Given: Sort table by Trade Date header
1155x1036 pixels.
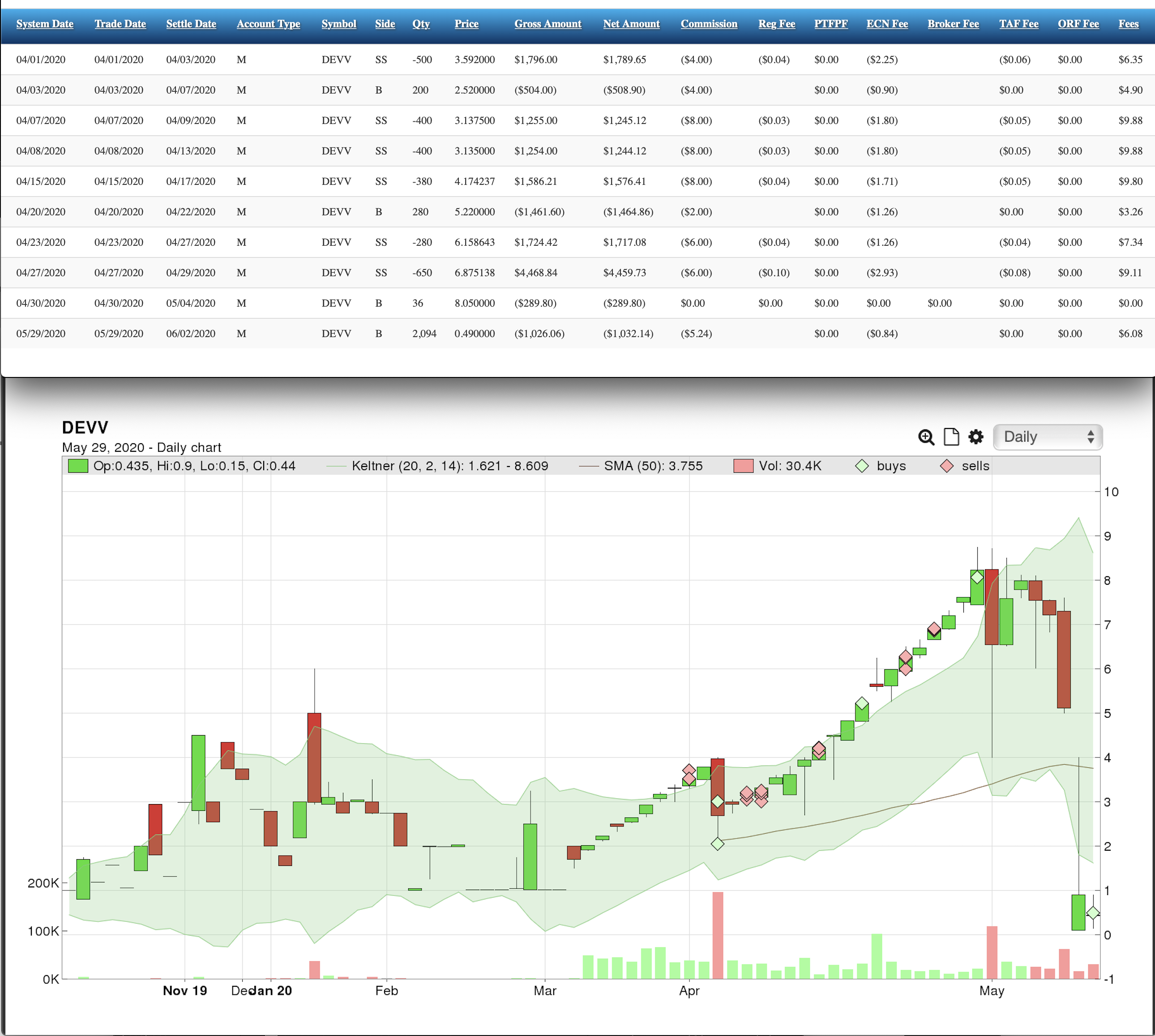Looking at the screenshot, I should [x=120, y=24].
